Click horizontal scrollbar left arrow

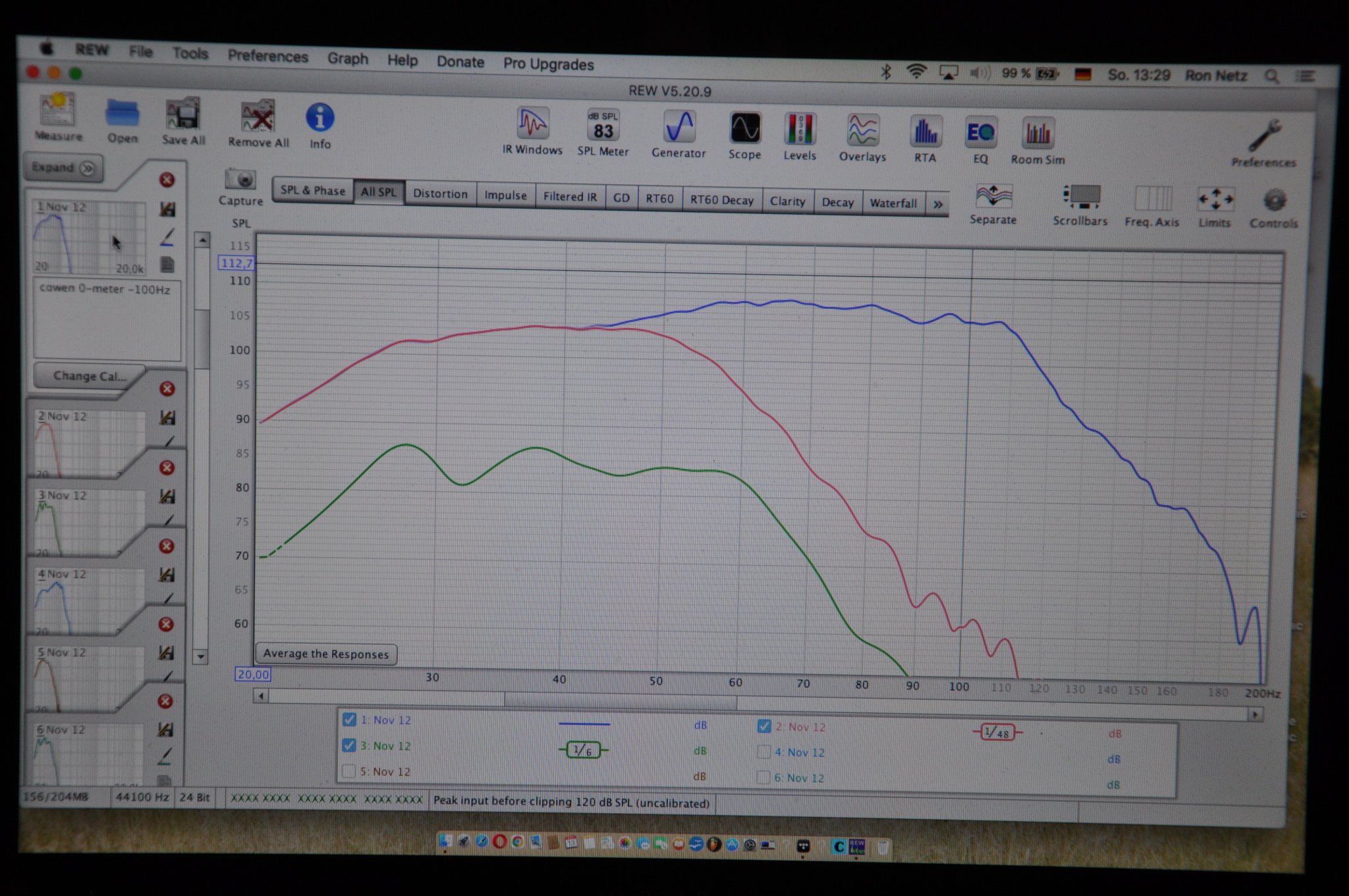[261, 696]
